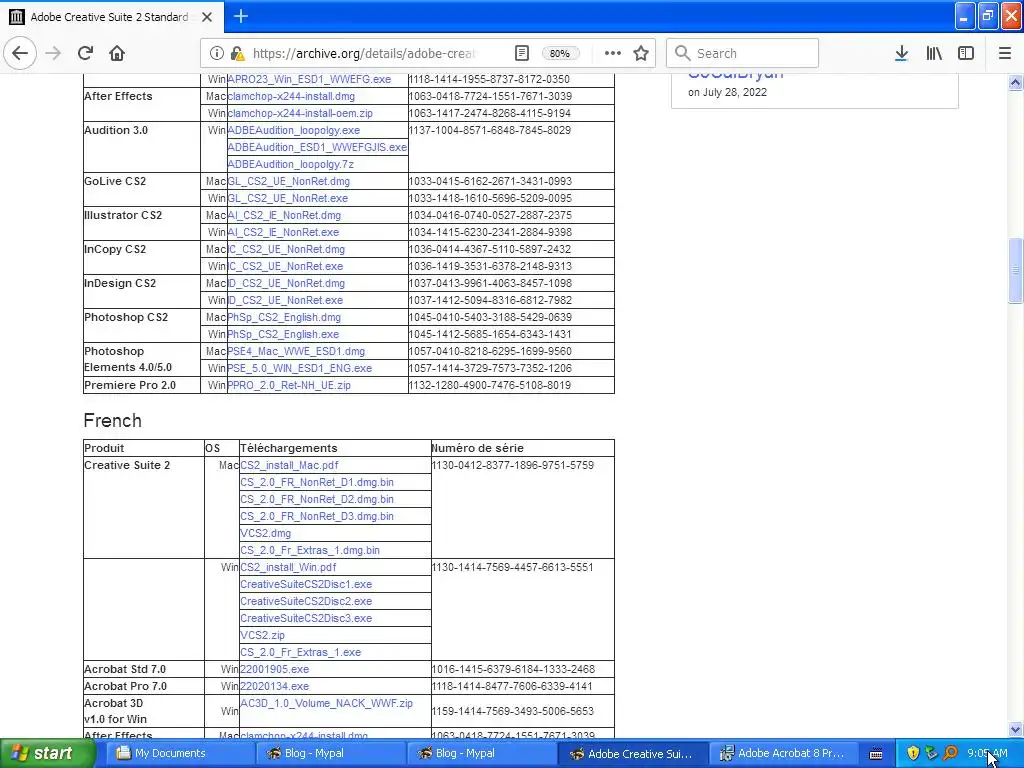Go back using the browser back arrow
The image size is (1024, 768).
click(20, 53)
